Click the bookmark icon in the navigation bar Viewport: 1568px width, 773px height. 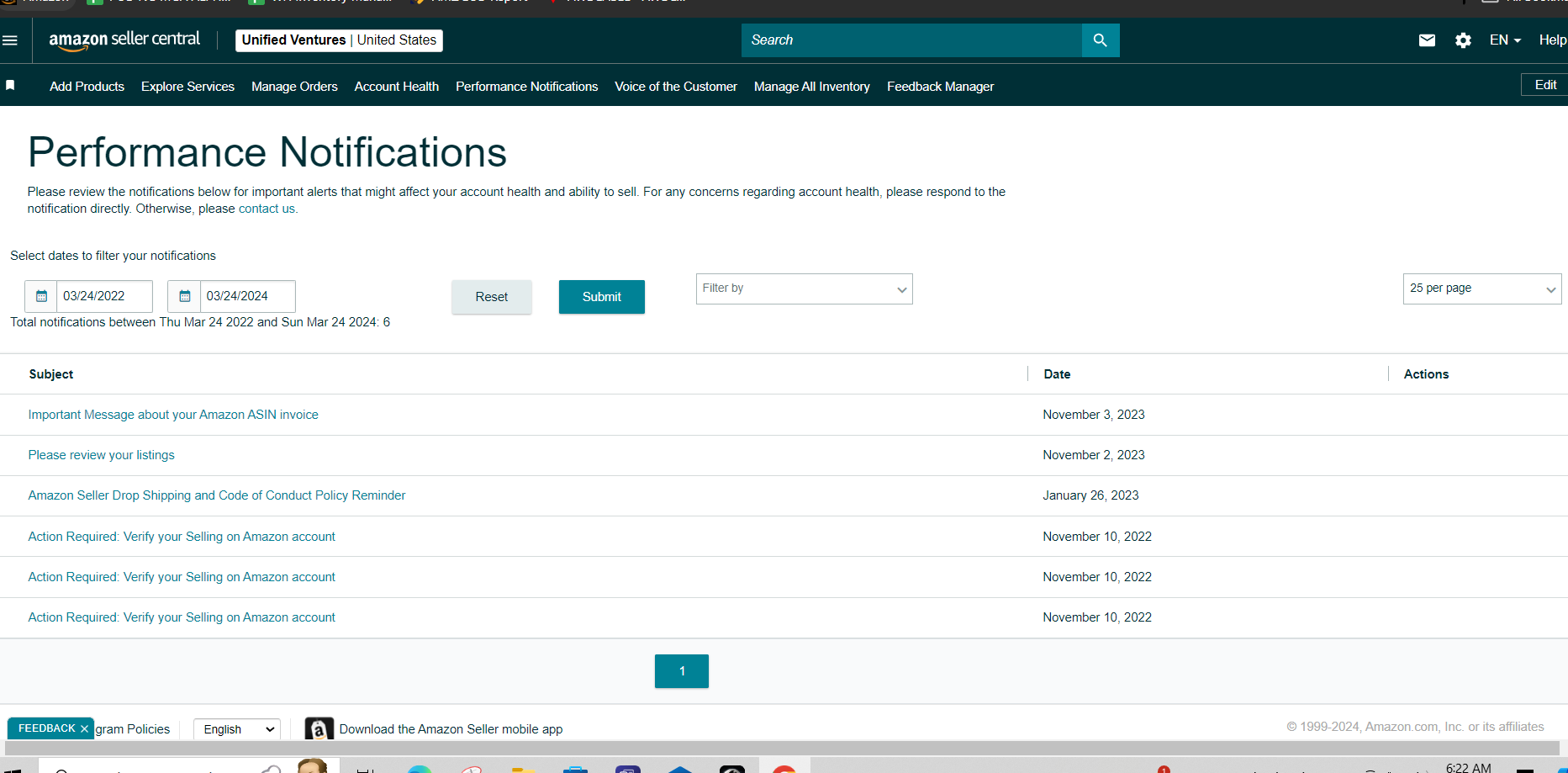10,86
